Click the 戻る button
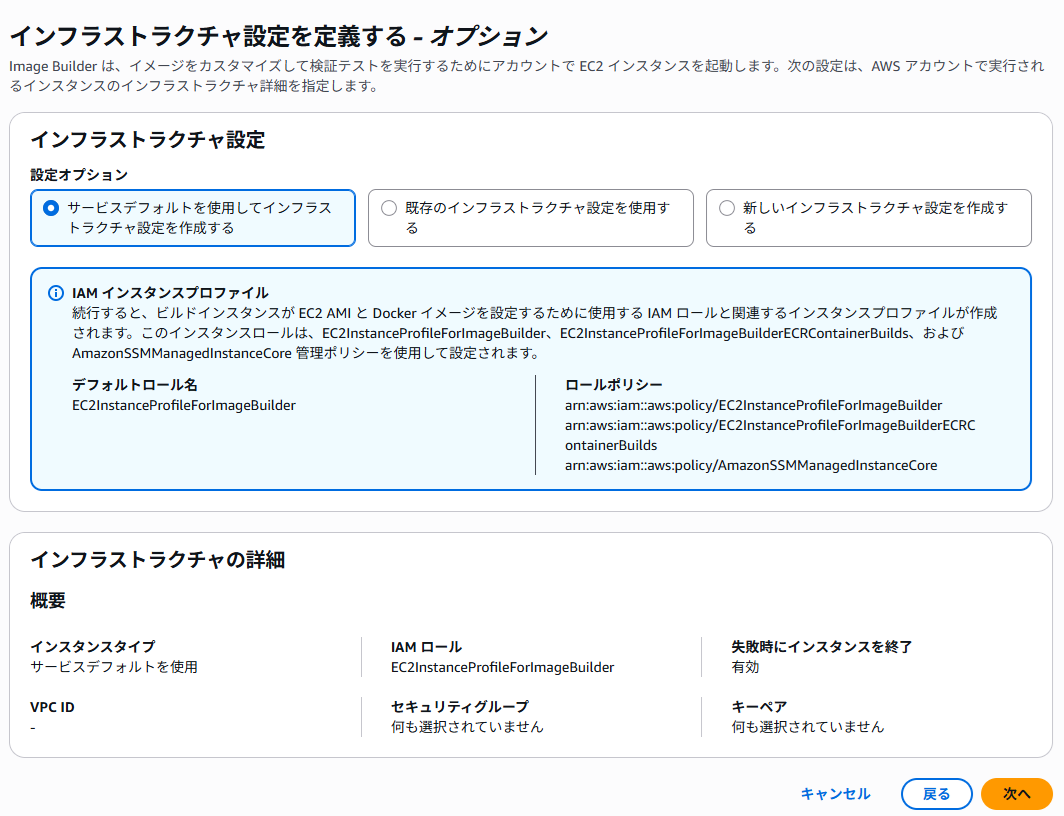This screenshot has width=1064, height=816. pos(936,794)
